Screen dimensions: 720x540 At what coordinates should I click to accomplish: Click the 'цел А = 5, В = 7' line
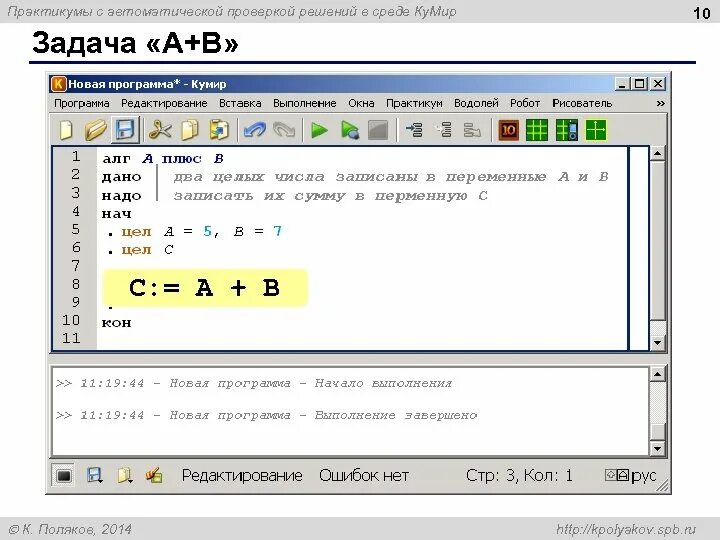[201, 231]
